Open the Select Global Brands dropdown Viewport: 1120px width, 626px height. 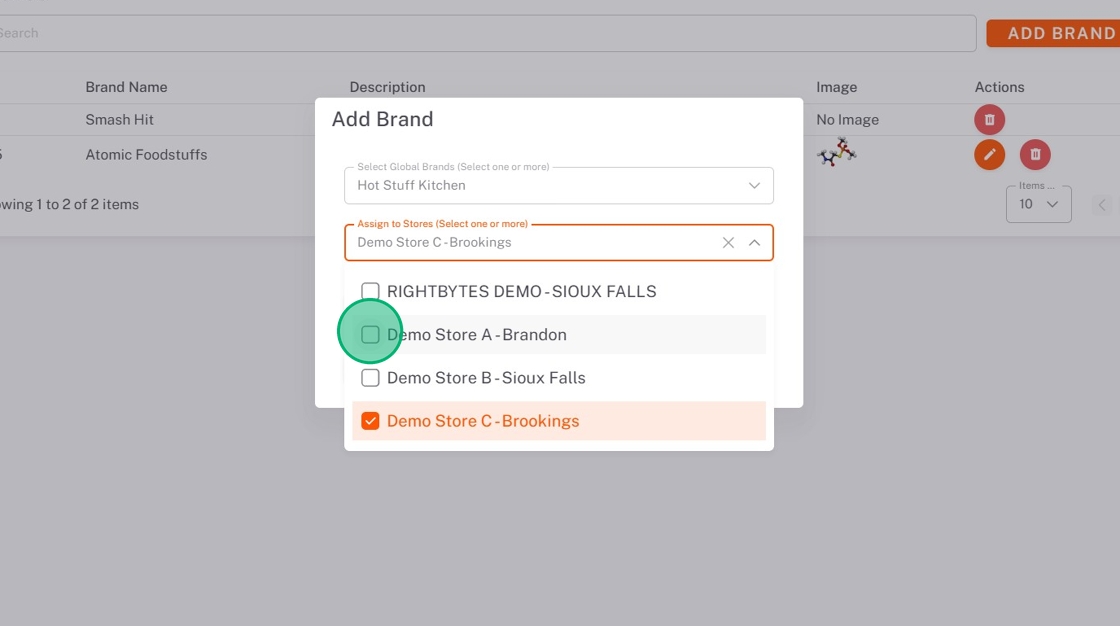(x=754, y=186)
